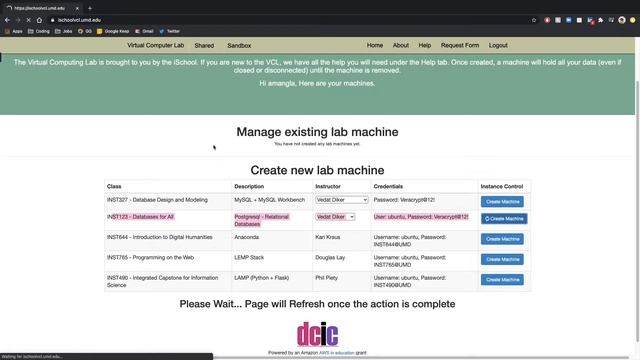Open the GG bookmark

(85, 31)
